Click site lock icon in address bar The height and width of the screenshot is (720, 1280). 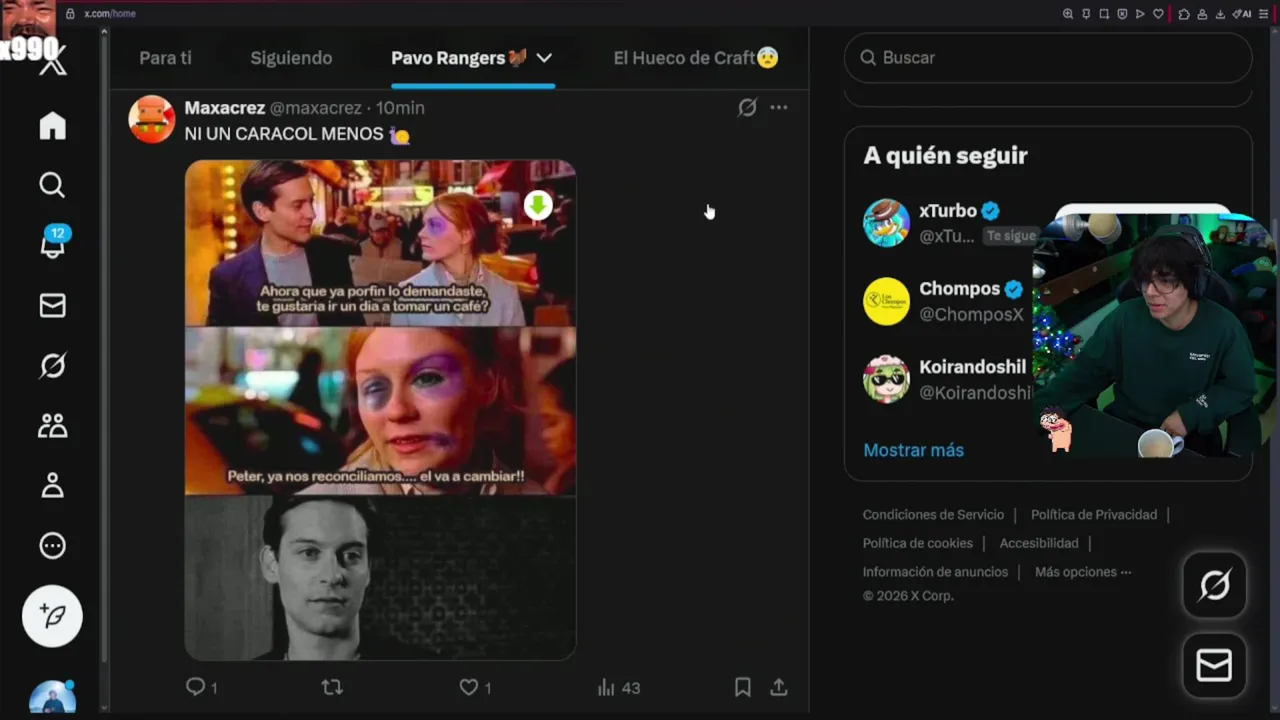pos(70,14)
